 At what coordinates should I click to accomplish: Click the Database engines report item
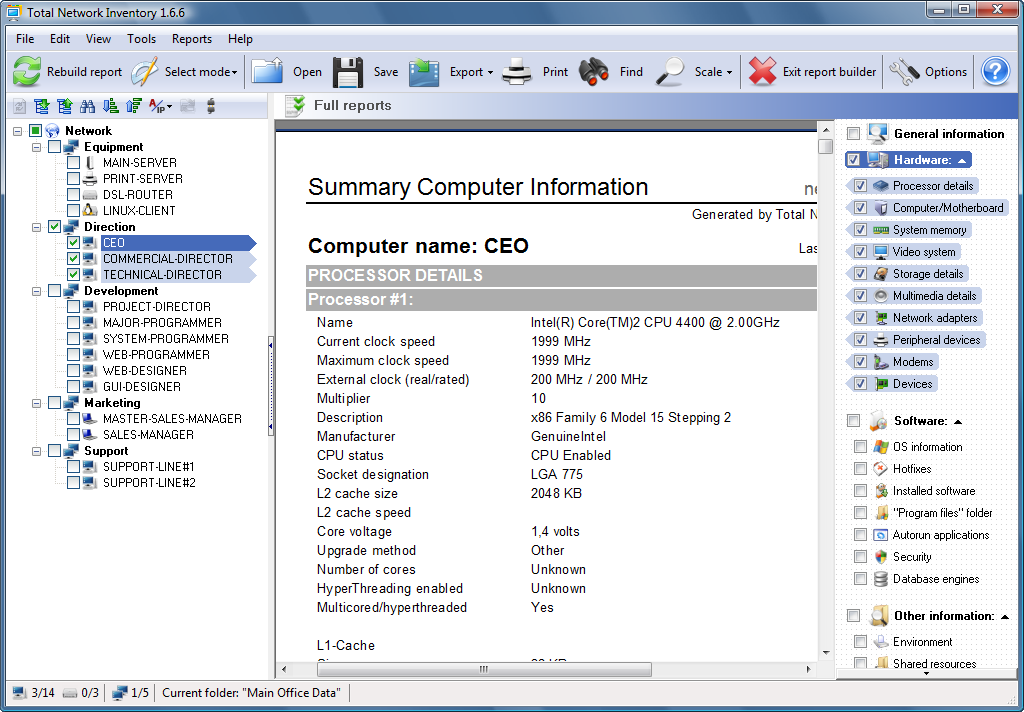pos(935,579)
